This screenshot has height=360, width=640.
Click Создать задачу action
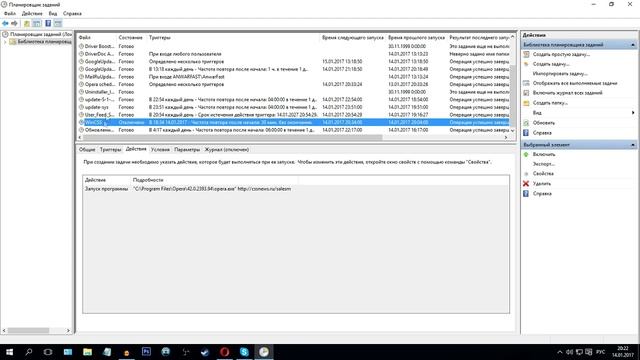click(551, 64)
